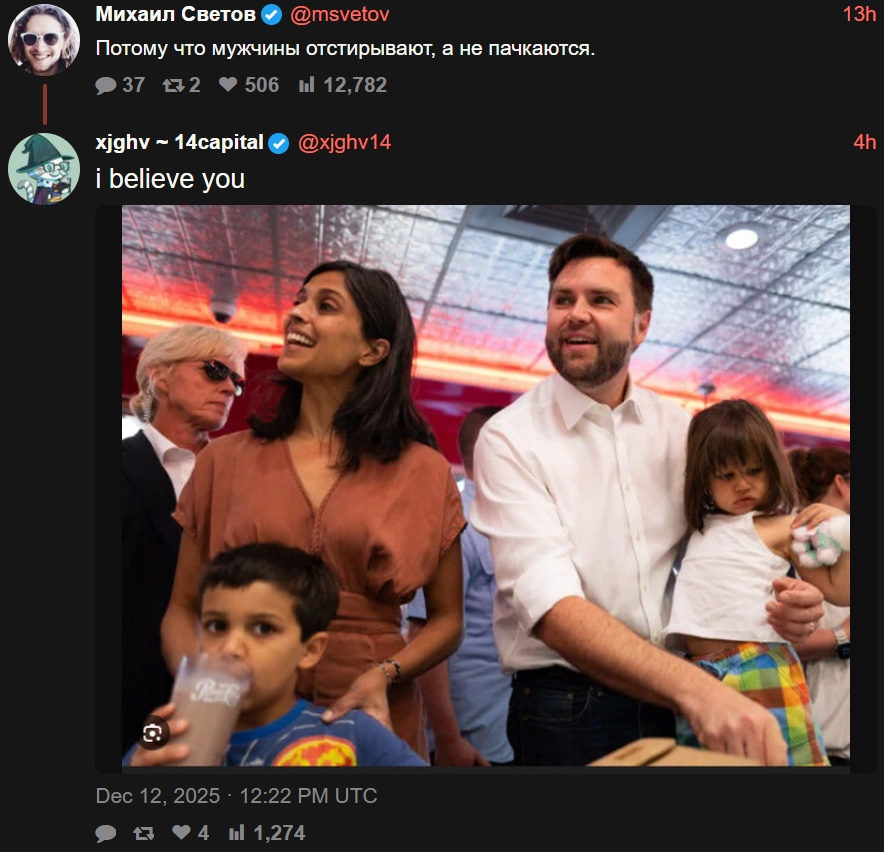Click the 13h timestamp link

click(x=860, y=15)
